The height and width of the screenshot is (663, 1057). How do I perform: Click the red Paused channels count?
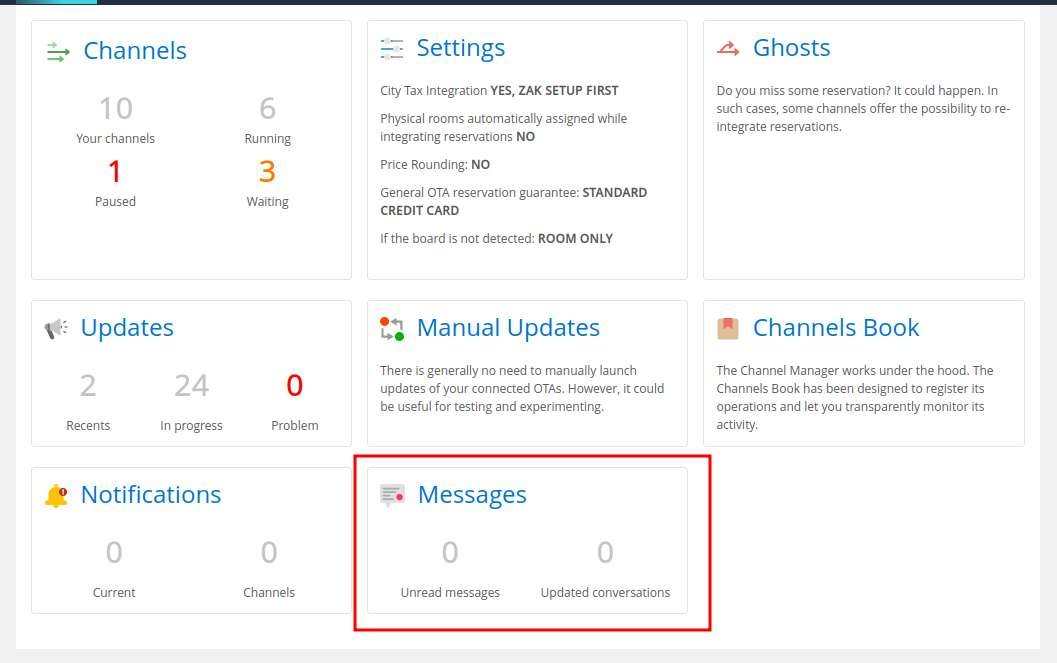[x=115, y=172]
